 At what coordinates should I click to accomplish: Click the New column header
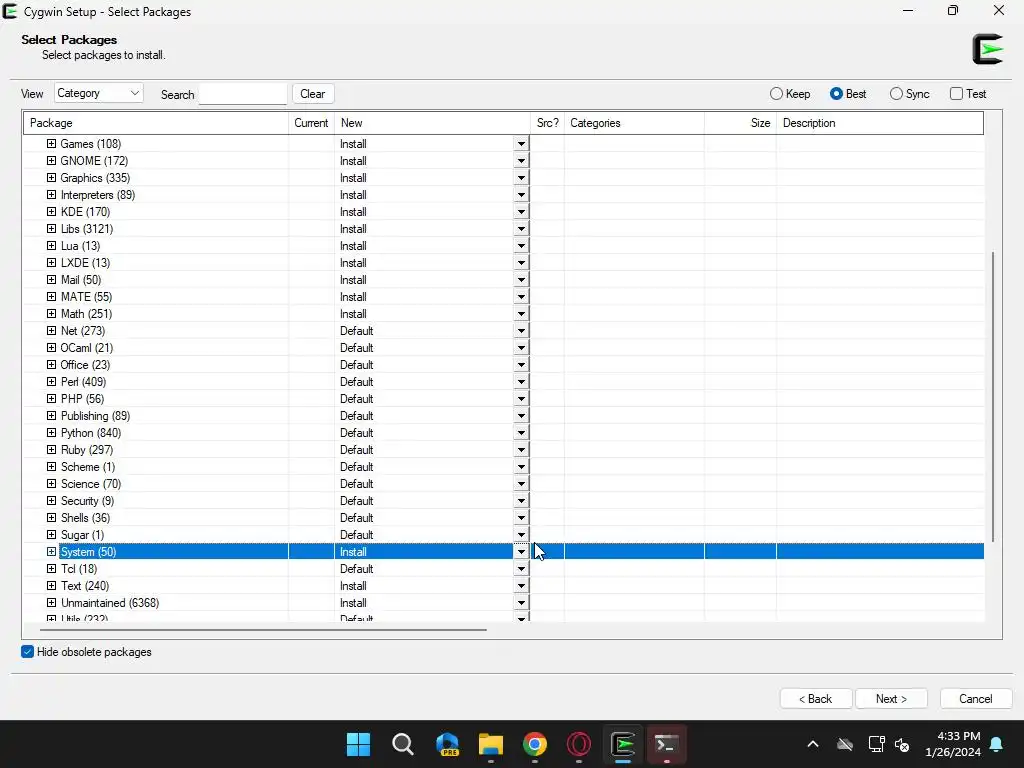coord(432,123)
